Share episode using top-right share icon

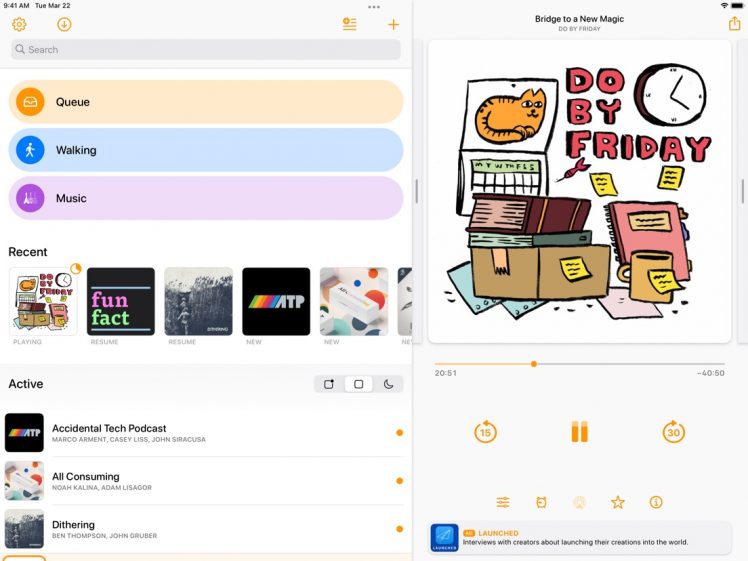coord(735,24)
